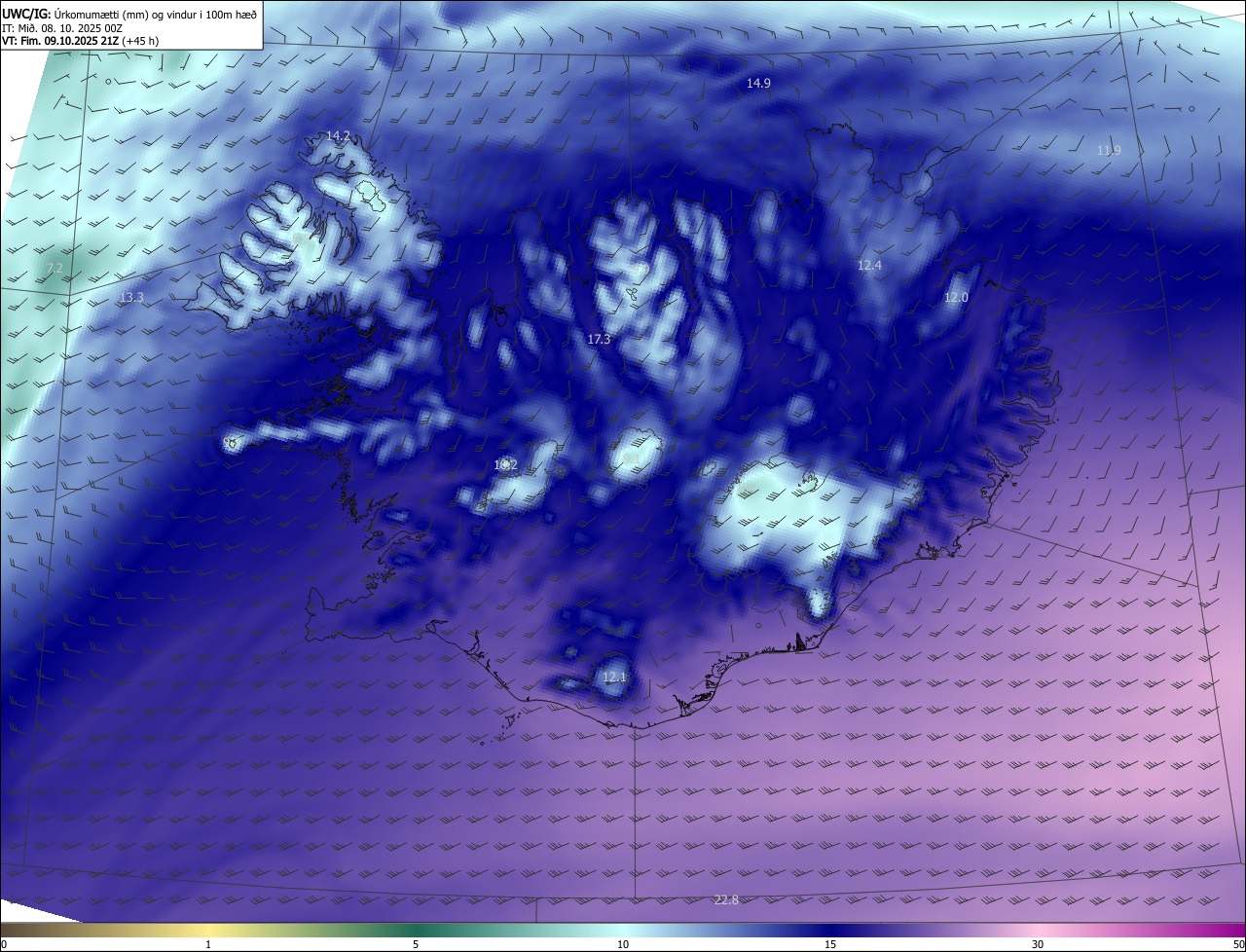This screenshot has width=1246, height=952.
Task: Click the colorbar tick label 30
Action: (x=1038, y=944)
